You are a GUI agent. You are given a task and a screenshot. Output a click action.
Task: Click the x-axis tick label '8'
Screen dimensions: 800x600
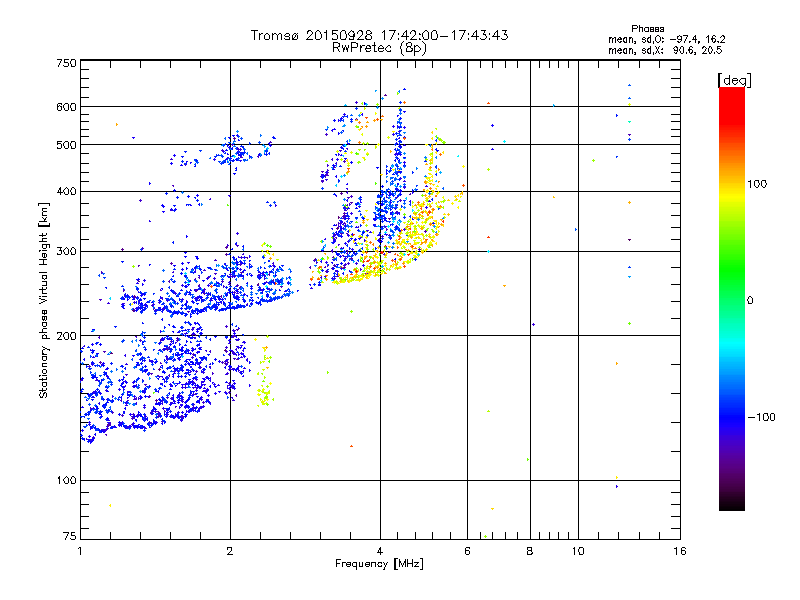pyautogui.click(x=530, y=551)
